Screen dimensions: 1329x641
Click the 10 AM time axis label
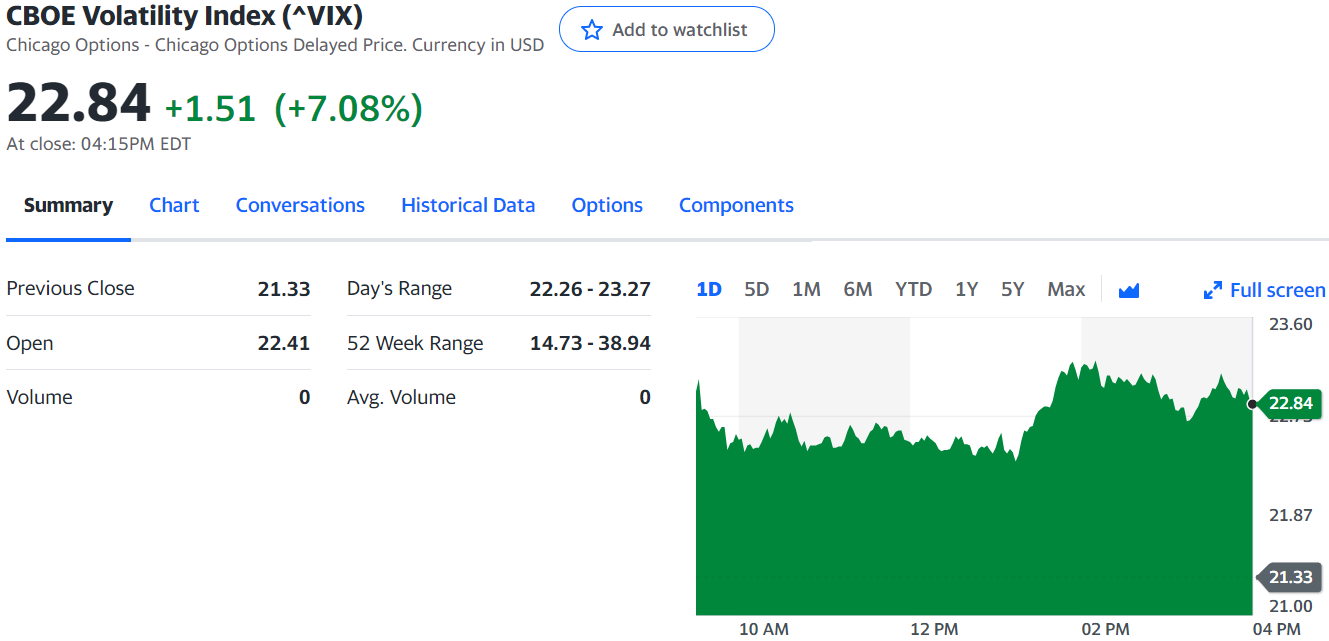[763, 629]
